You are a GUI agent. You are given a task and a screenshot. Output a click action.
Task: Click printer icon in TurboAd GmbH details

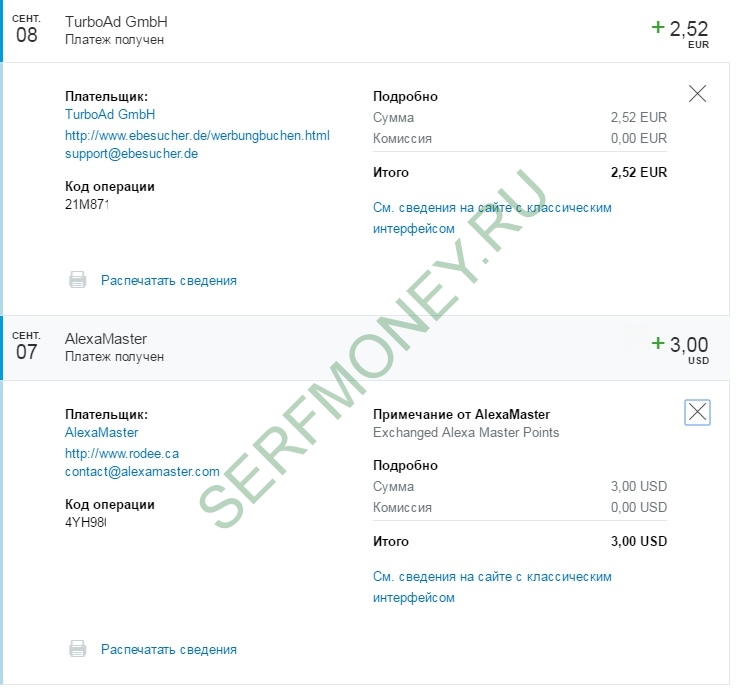pos(78,281)
